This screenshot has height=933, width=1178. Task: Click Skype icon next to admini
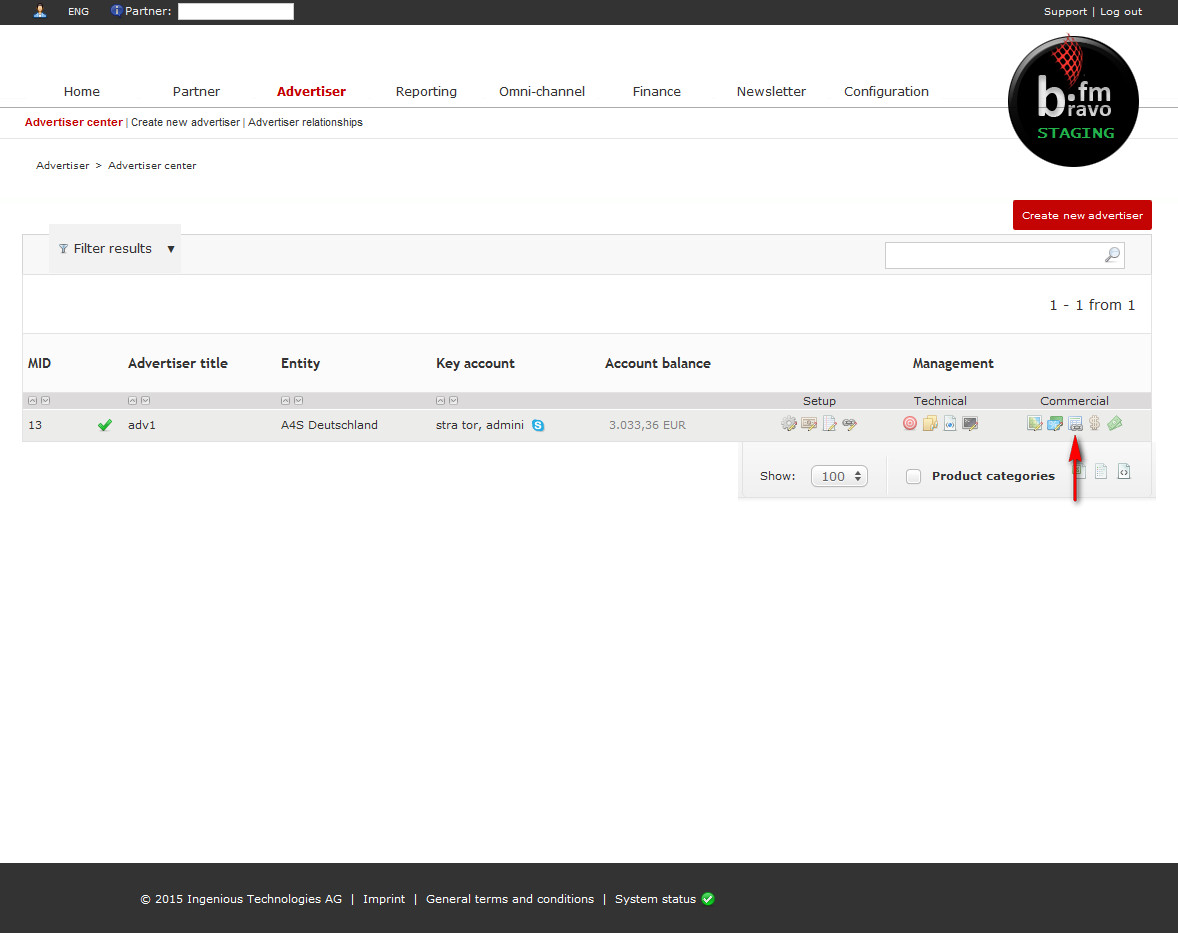tap(538, 425)
